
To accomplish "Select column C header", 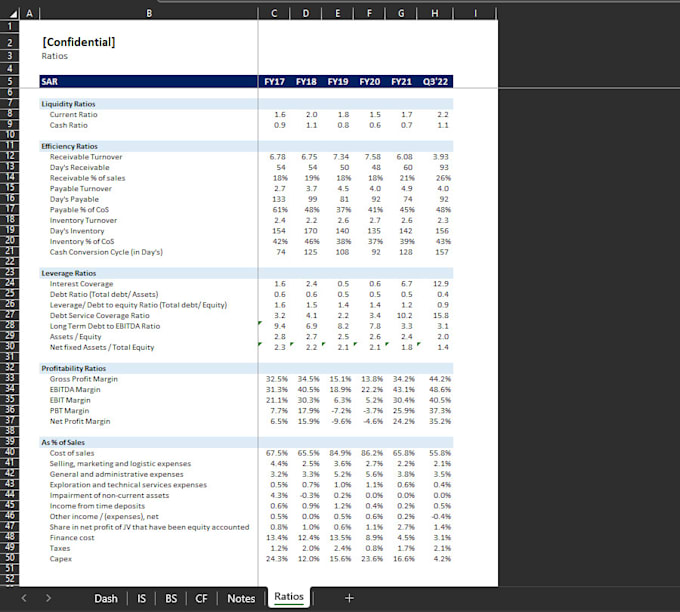I will (274, 13).
